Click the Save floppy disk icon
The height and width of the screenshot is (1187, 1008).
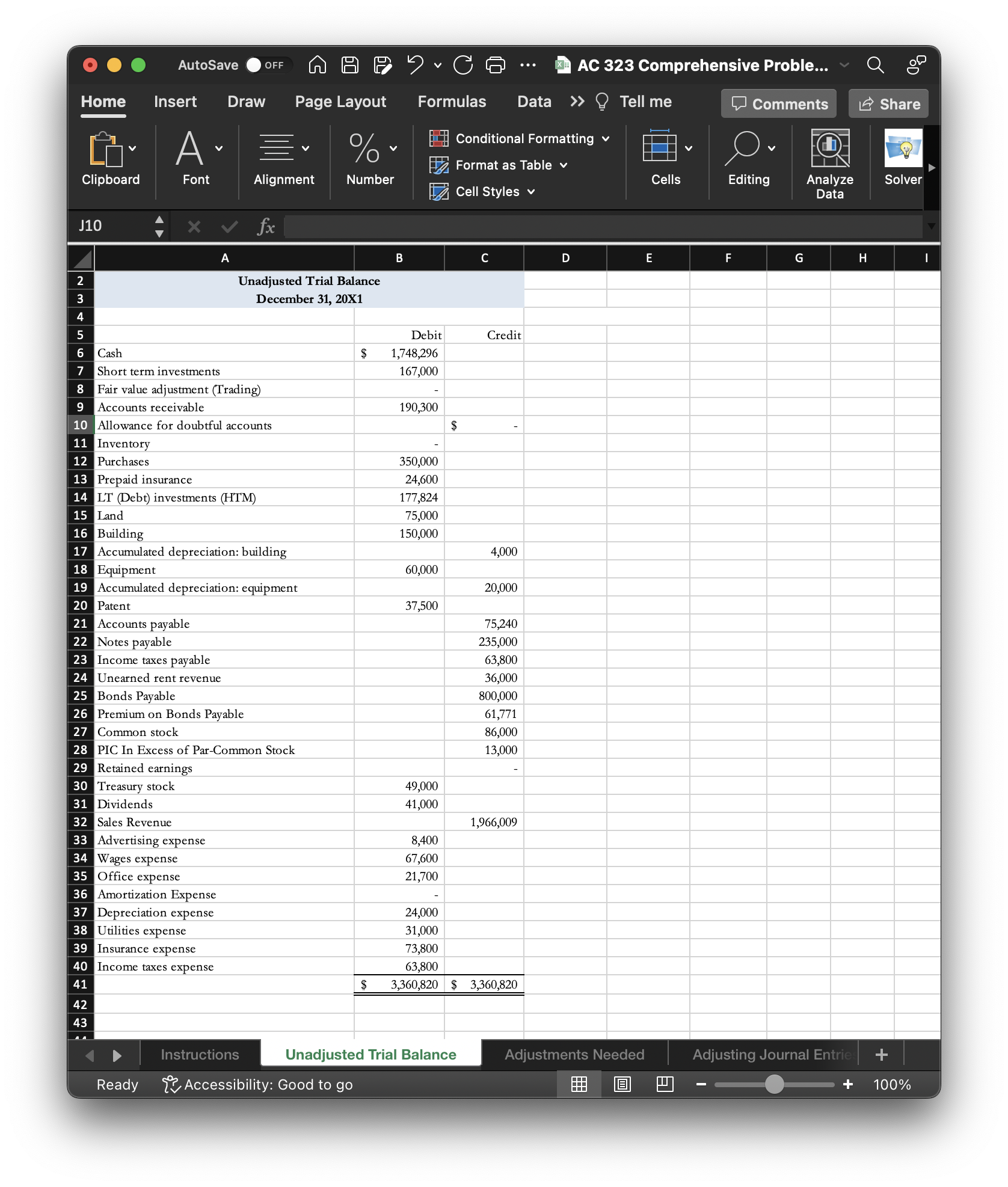350,65
